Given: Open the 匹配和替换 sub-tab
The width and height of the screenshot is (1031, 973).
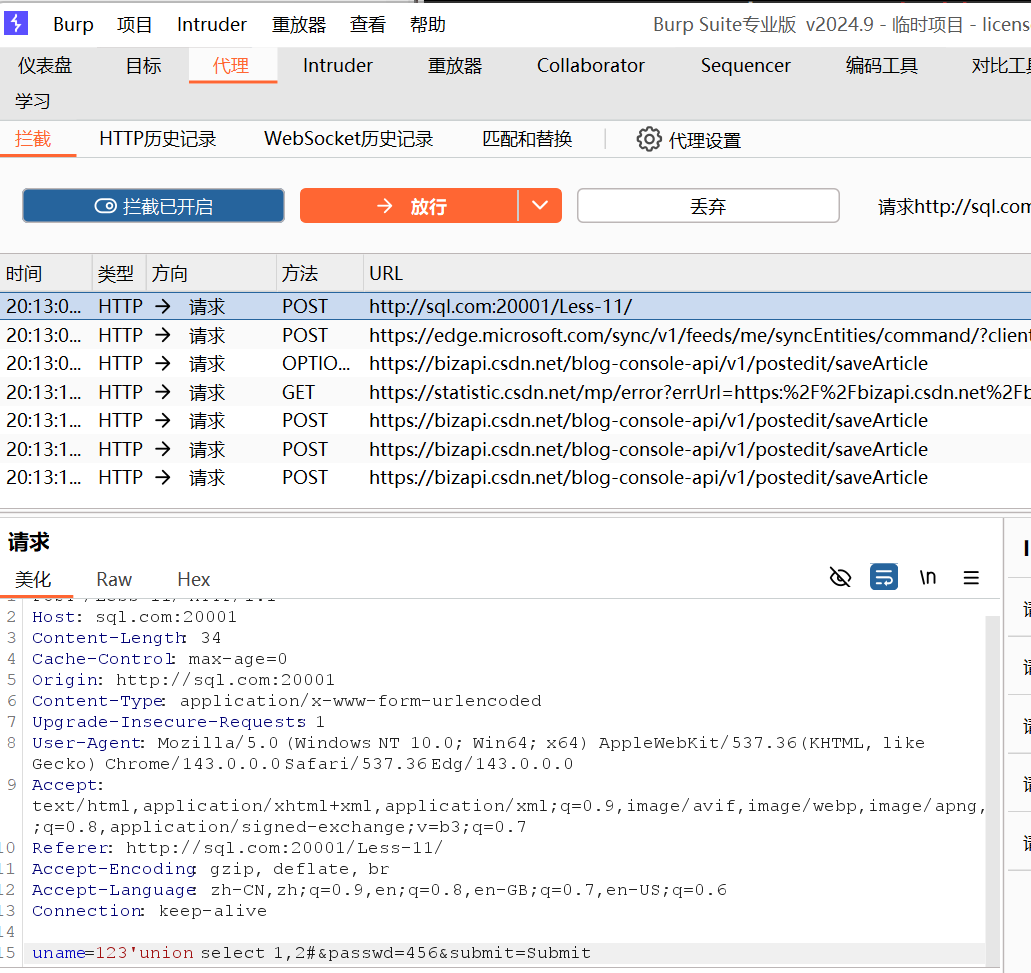Looking at the screenshot, I should pyautogui.click(x=527, y=139).
